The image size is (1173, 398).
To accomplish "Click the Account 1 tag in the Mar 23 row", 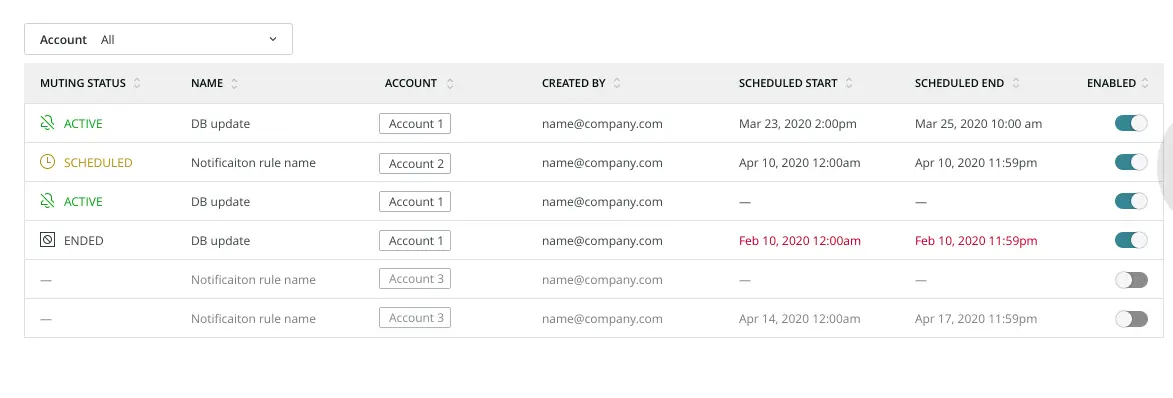I will coord(415,123).
